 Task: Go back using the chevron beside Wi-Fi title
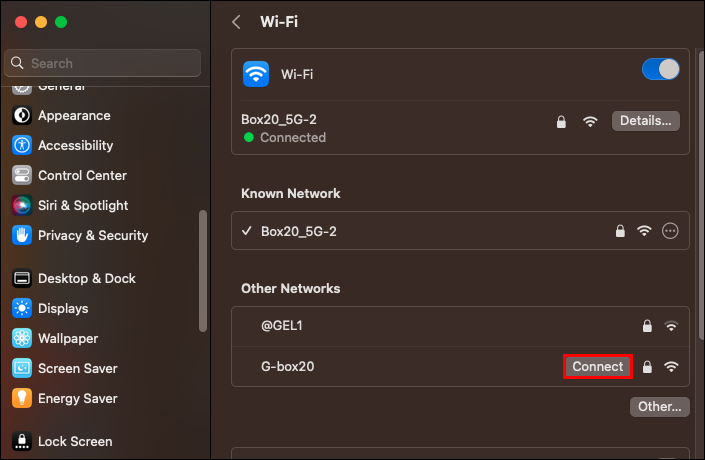[236, 22]
